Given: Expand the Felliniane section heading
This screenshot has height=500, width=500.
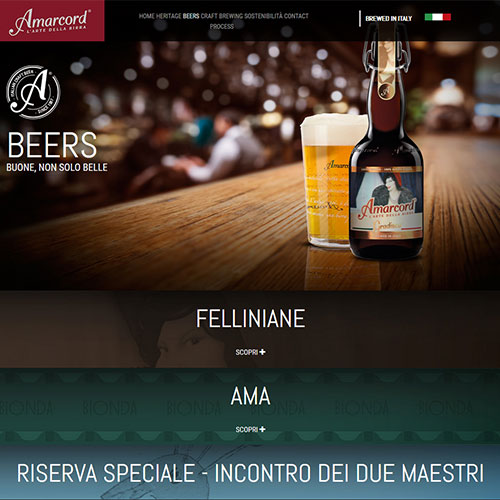Looking at the screenshot, I should tap(250, 318).
